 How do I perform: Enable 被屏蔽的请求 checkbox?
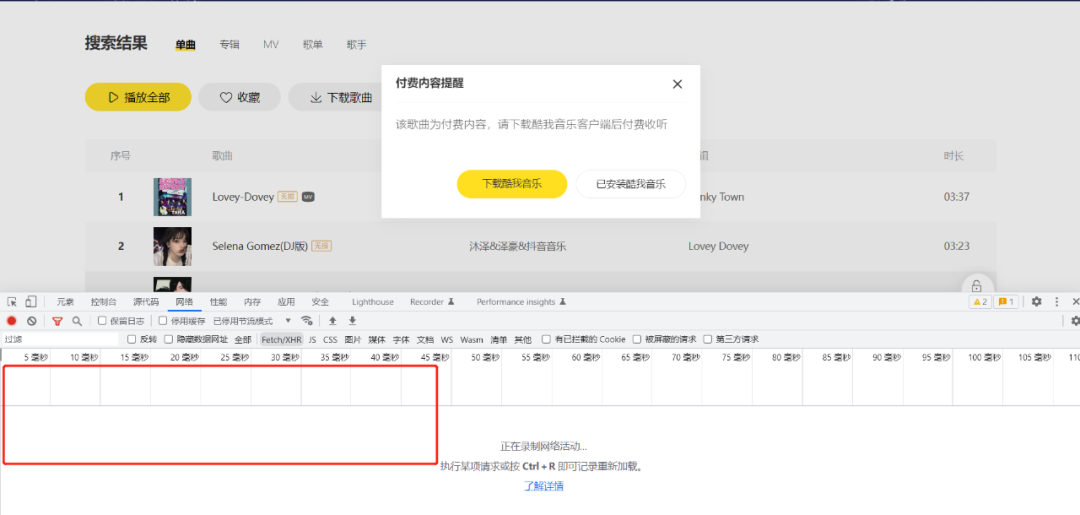(637, 339)
